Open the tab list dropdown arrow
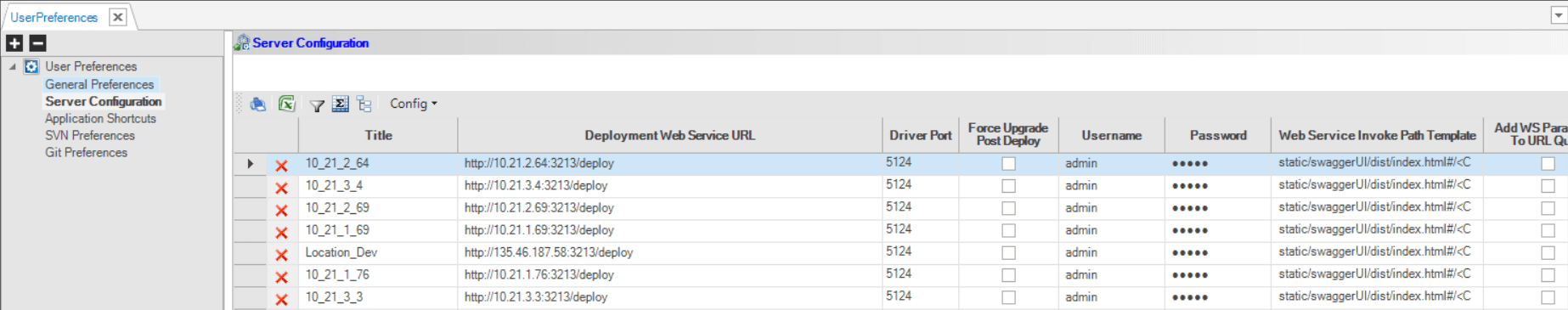Image resolution: width=1568 pixels, height=310 pixels. [x=1559, y=15]
